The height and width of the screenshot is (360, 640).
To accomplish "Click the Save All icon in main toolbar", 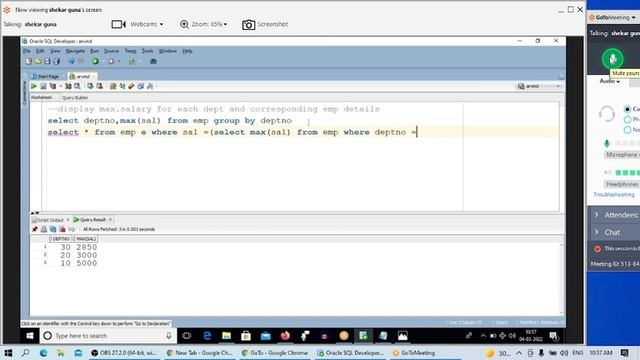I will (x=56, y=61).
